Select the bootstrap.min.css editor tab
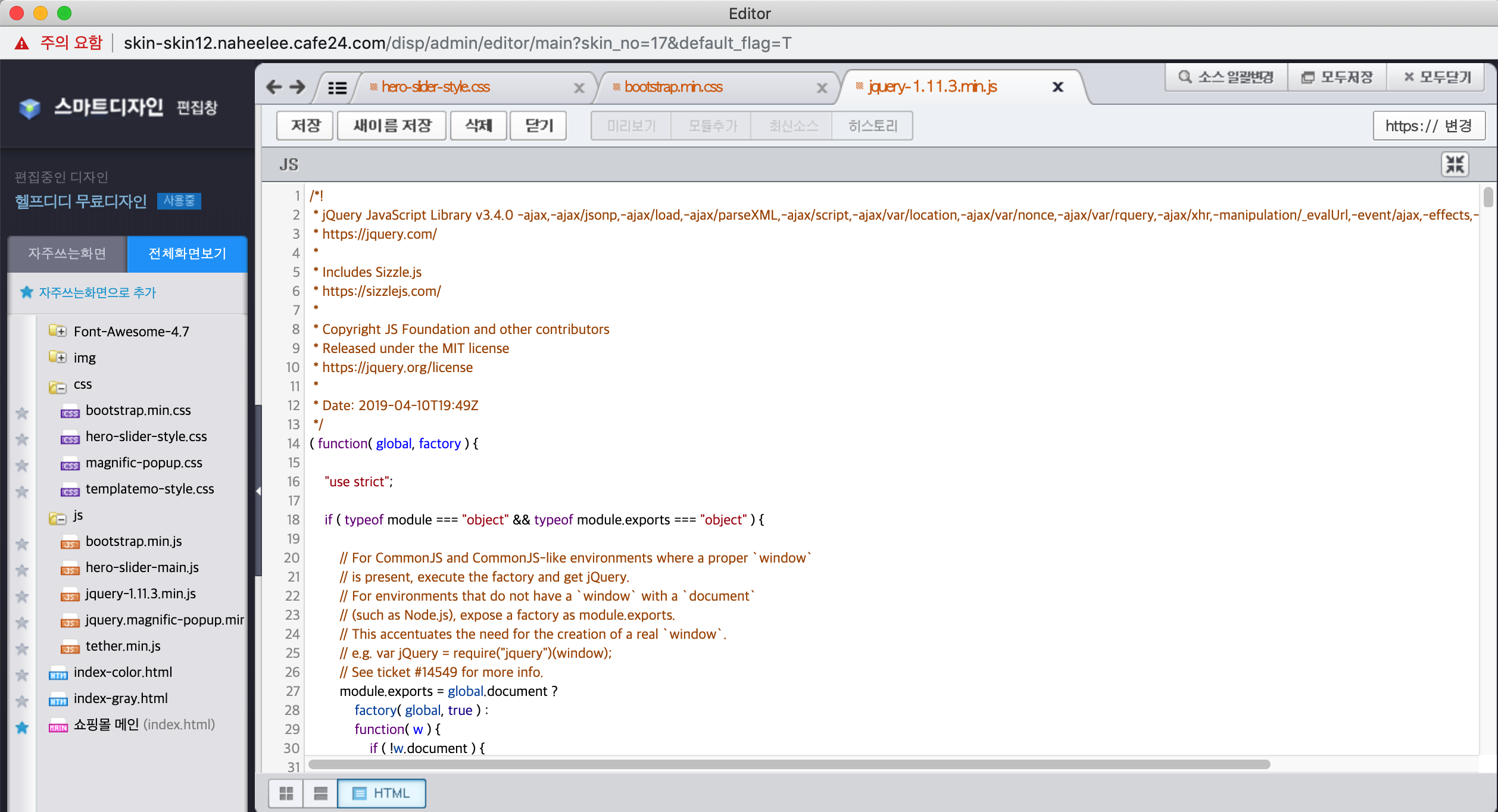 point(673,87)
